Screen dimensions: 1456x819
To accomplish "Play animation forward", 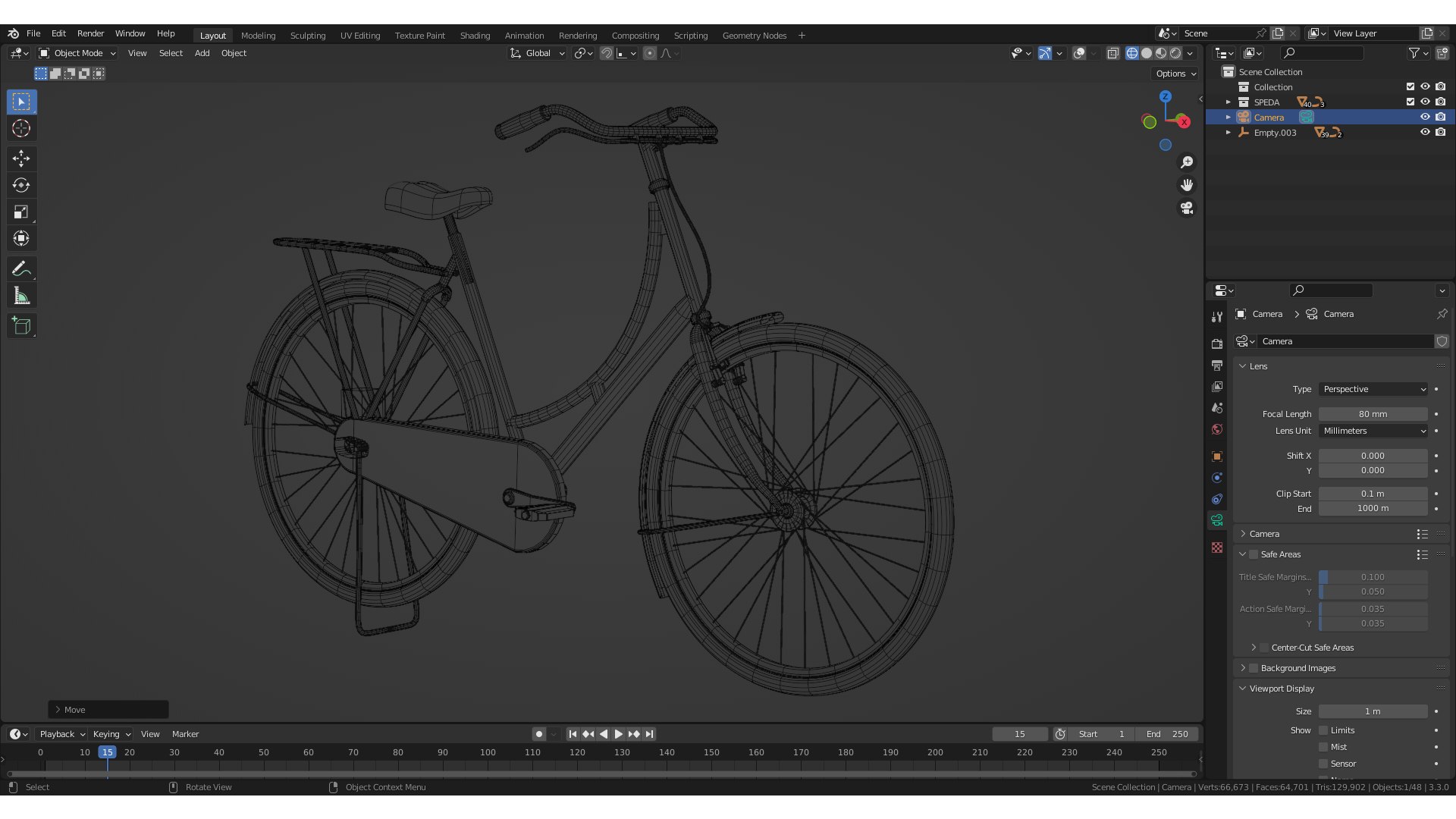I will tap(618, 734).
